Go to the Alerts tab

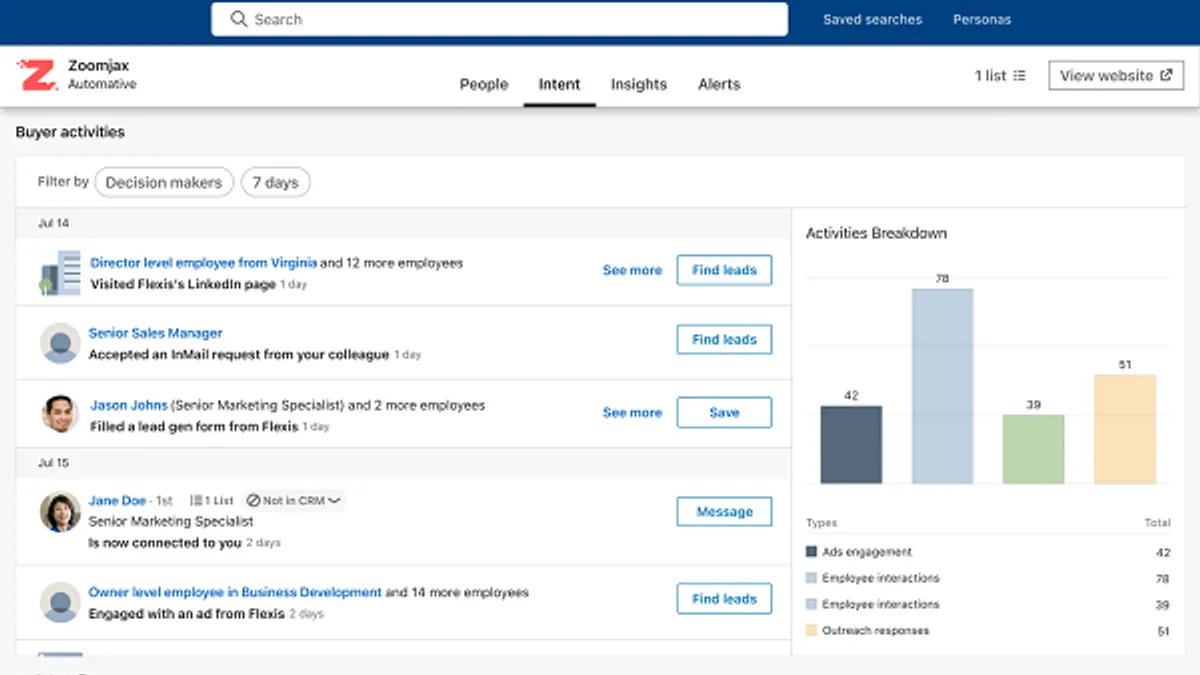[x=719, y=84]
